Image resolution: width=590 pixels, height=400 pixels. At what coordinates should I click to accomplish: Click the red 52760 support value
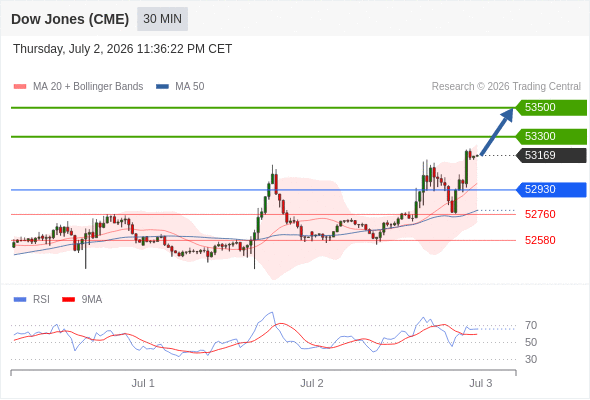pos(540,214)
